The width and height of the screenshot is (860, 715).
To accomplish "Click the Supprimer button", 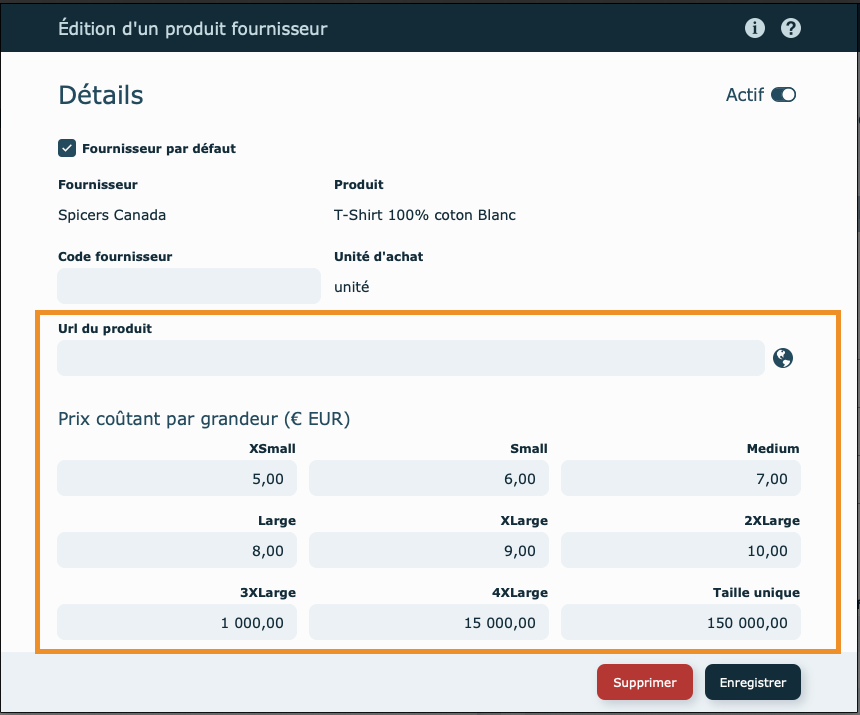I will [644, 683].
